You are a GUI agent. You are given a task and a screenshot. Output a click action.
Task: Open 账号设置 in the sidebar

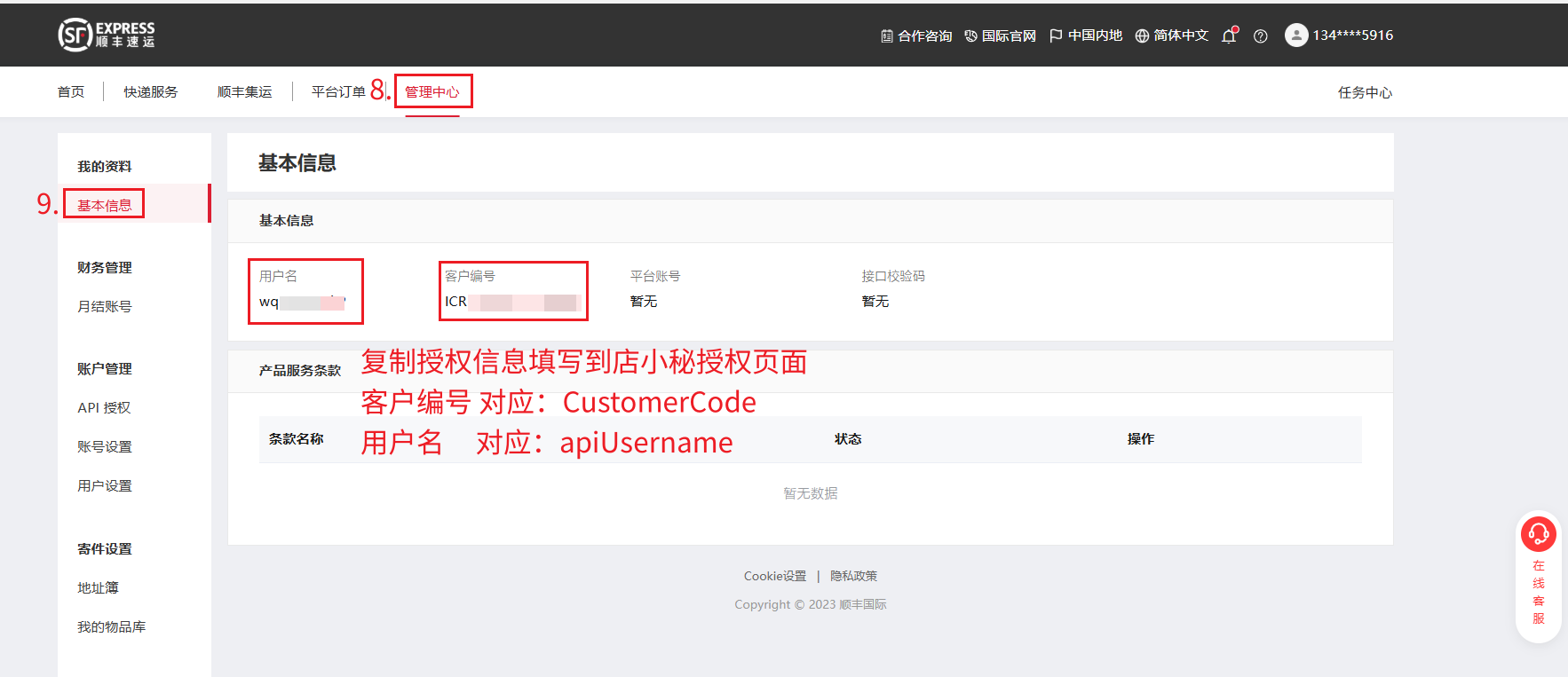click(x=105, y=446)
